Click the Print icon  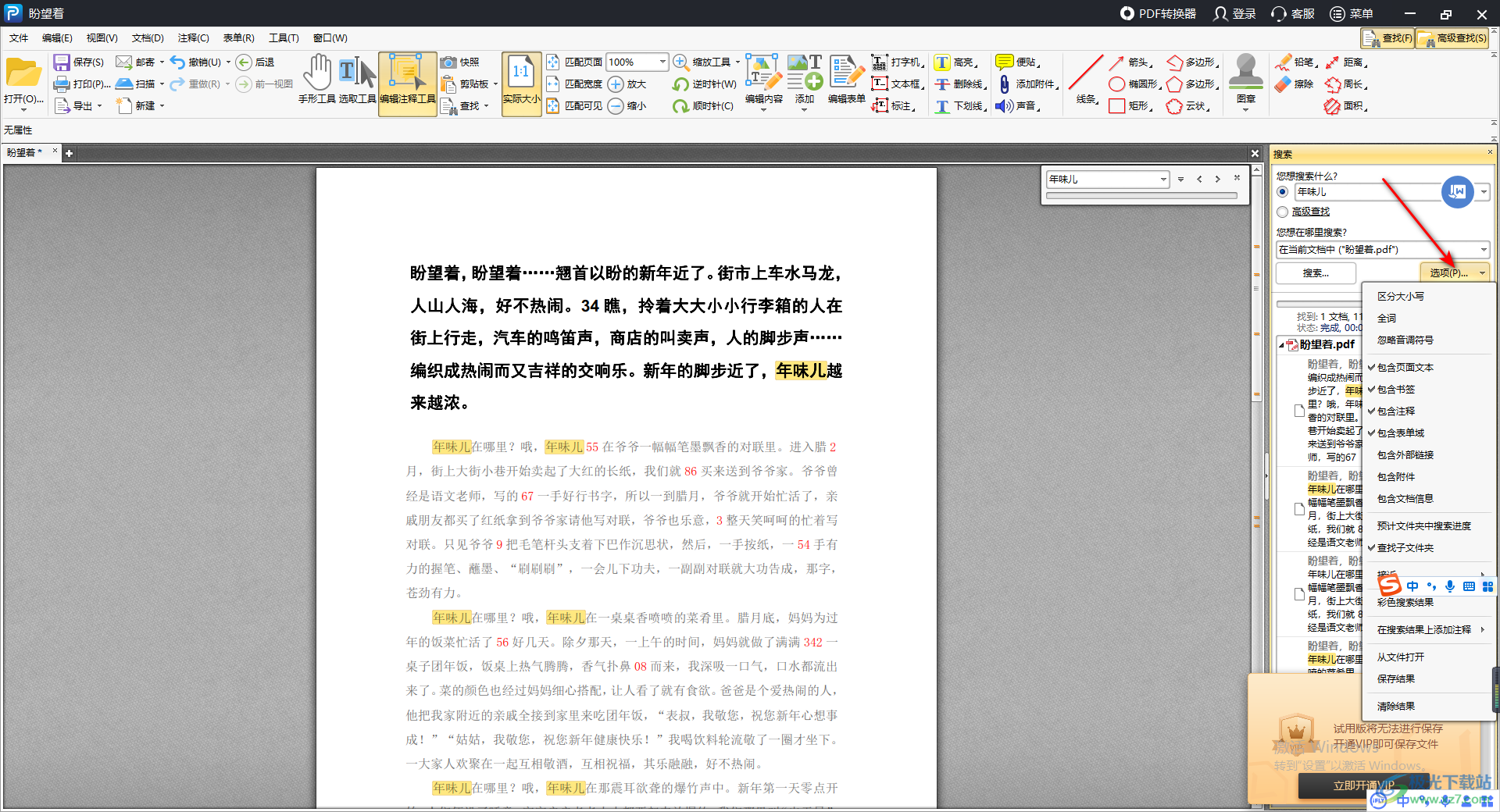(62, 84)
